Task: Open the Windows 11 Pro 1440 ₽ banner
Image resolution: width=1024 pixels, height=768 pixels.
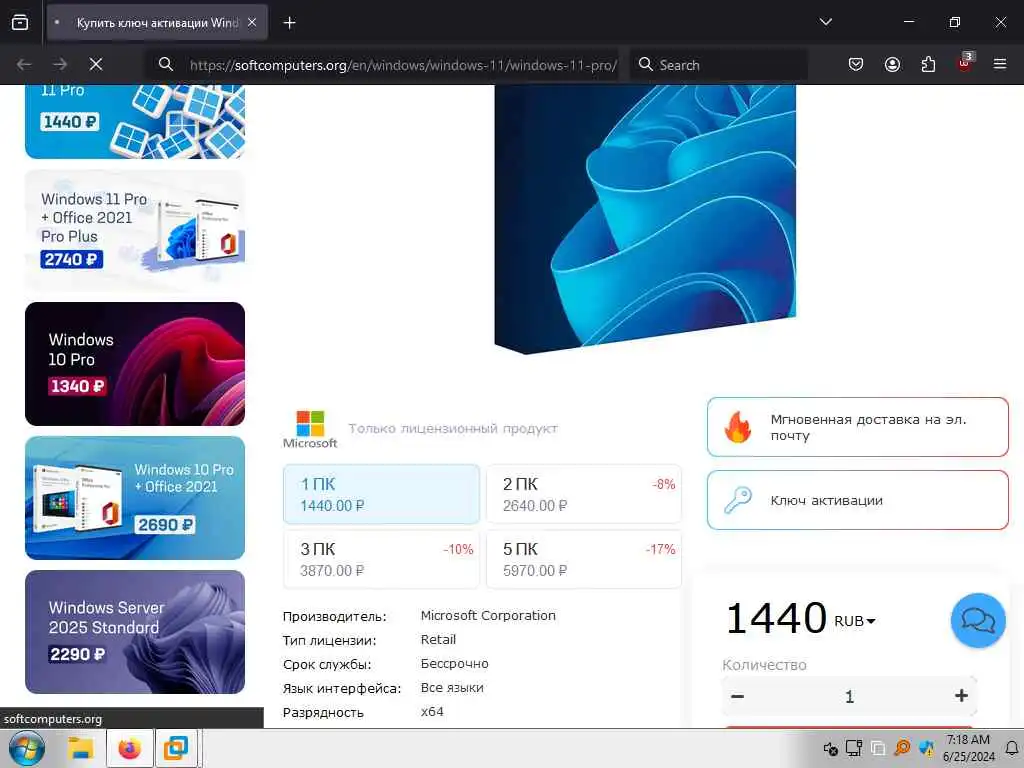Action: coord(135,121)
